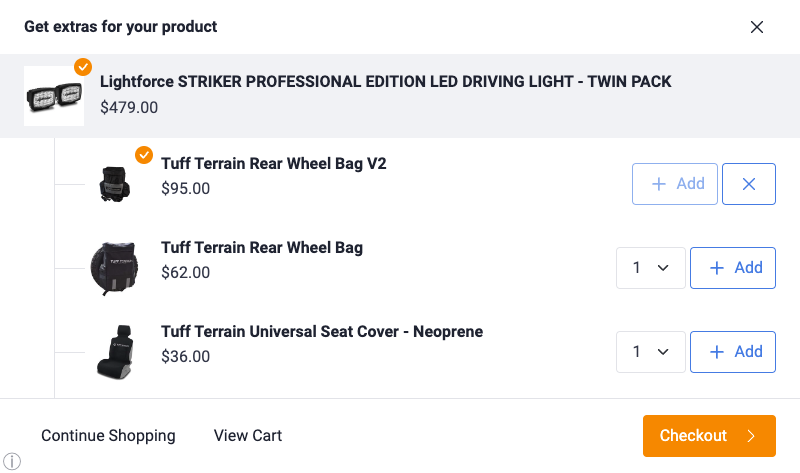
Task: Toggle checkmark on Rear Wheel Bag V2
Action: [144, 155]
